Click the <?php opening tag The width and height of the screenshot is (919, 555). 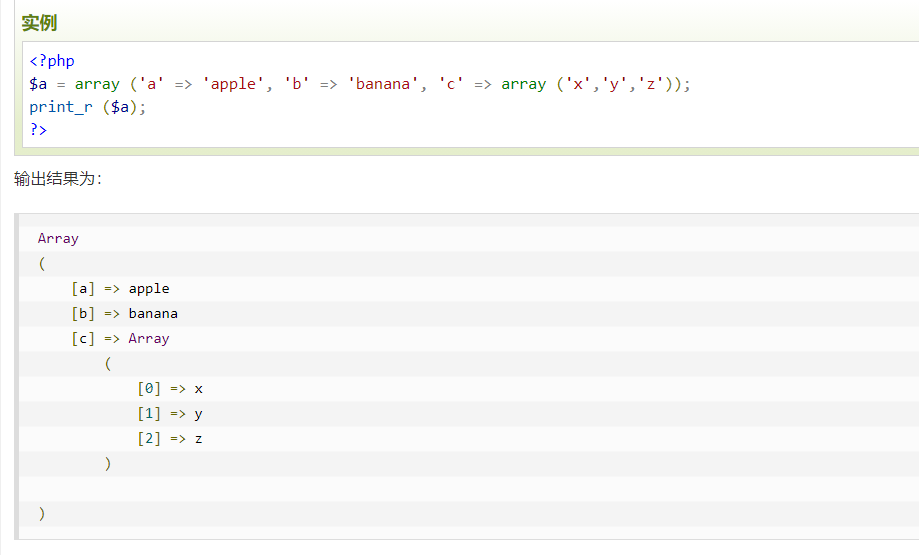52,61
